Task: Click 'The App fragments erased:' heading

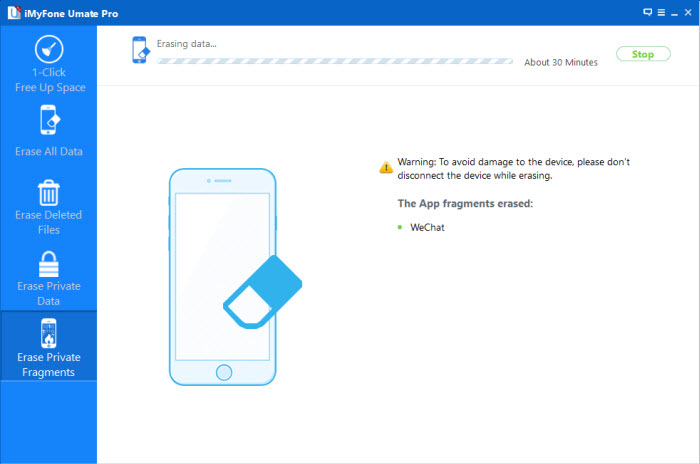Action: 465,204
